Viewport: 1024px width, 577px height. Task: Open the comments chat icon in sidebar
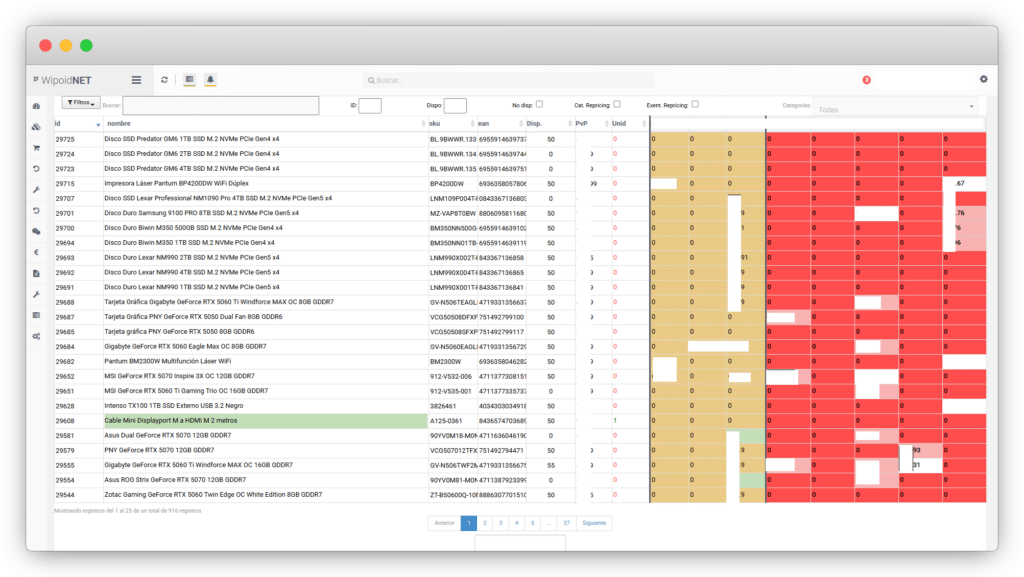pos(37,231)
